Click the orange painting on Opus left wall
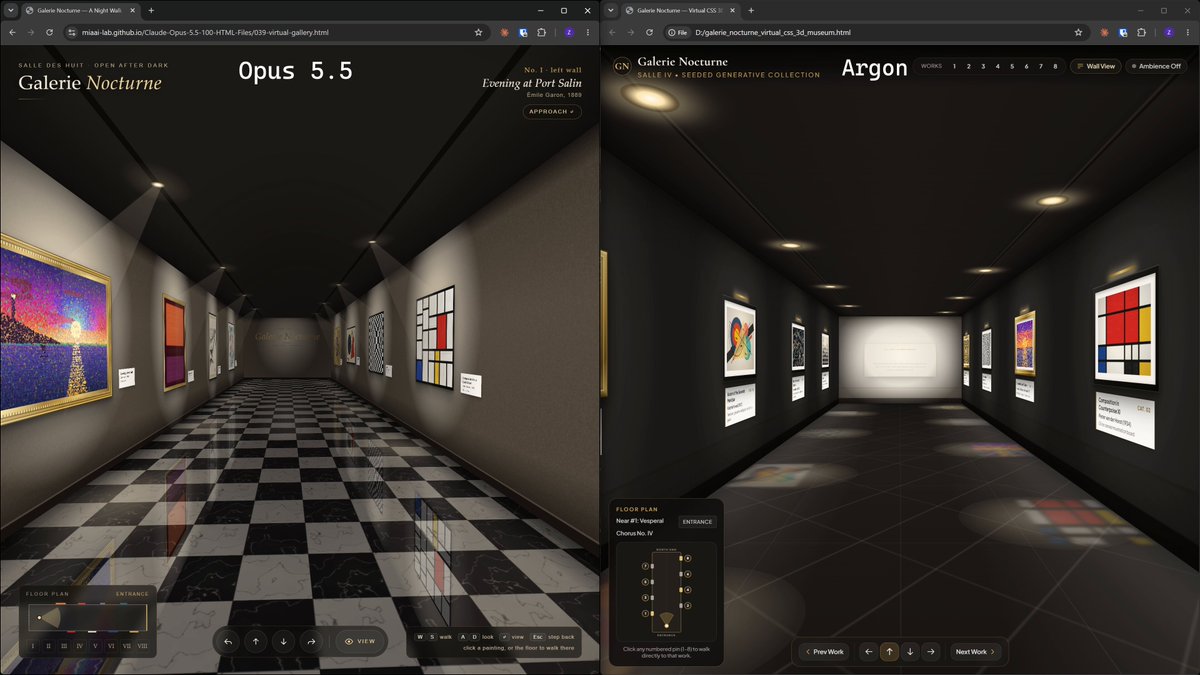 174,343
